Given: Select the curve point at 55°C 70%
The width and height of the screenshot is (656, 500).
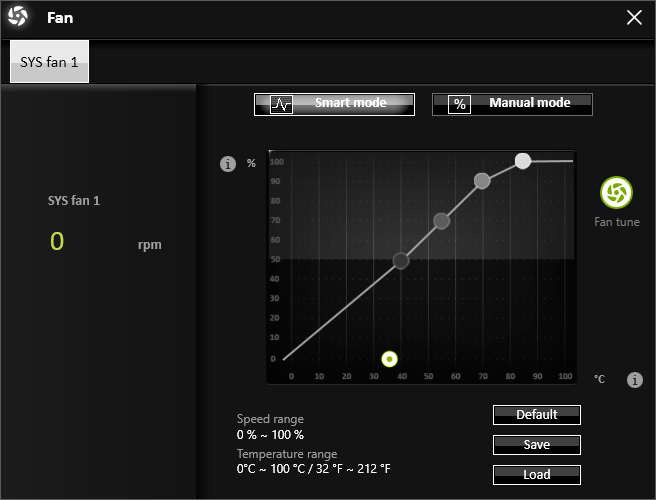Looking at the screenshot, I should (x=441, y=221).
